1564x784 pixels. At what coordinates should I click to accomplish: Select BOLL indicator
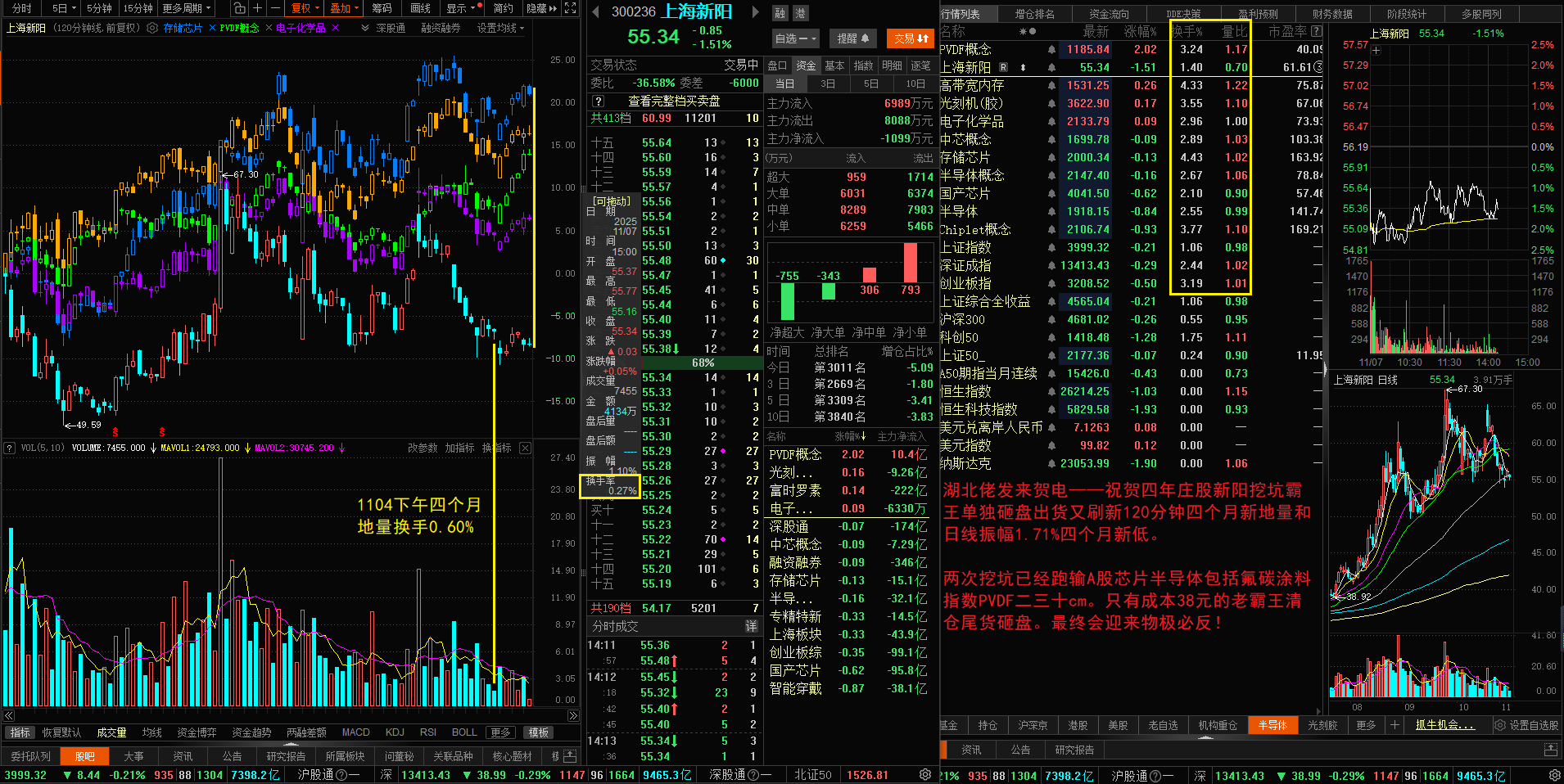463,732
